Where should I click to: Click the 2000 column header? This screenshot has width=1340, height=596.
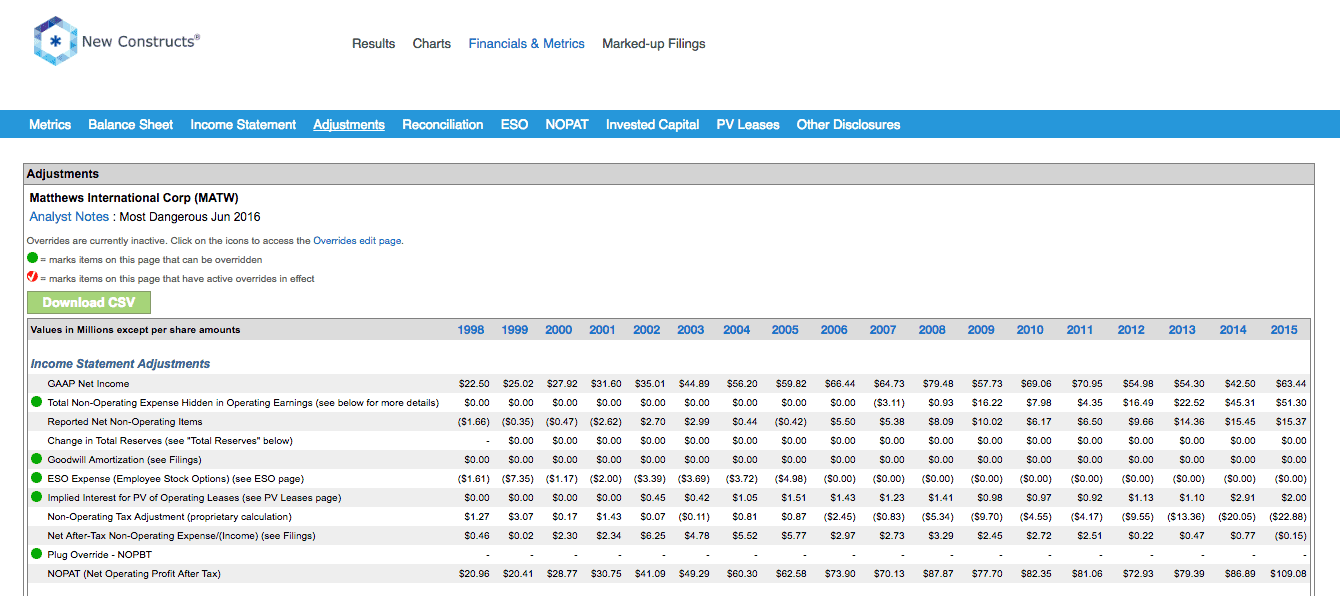[x=559, y=330]
